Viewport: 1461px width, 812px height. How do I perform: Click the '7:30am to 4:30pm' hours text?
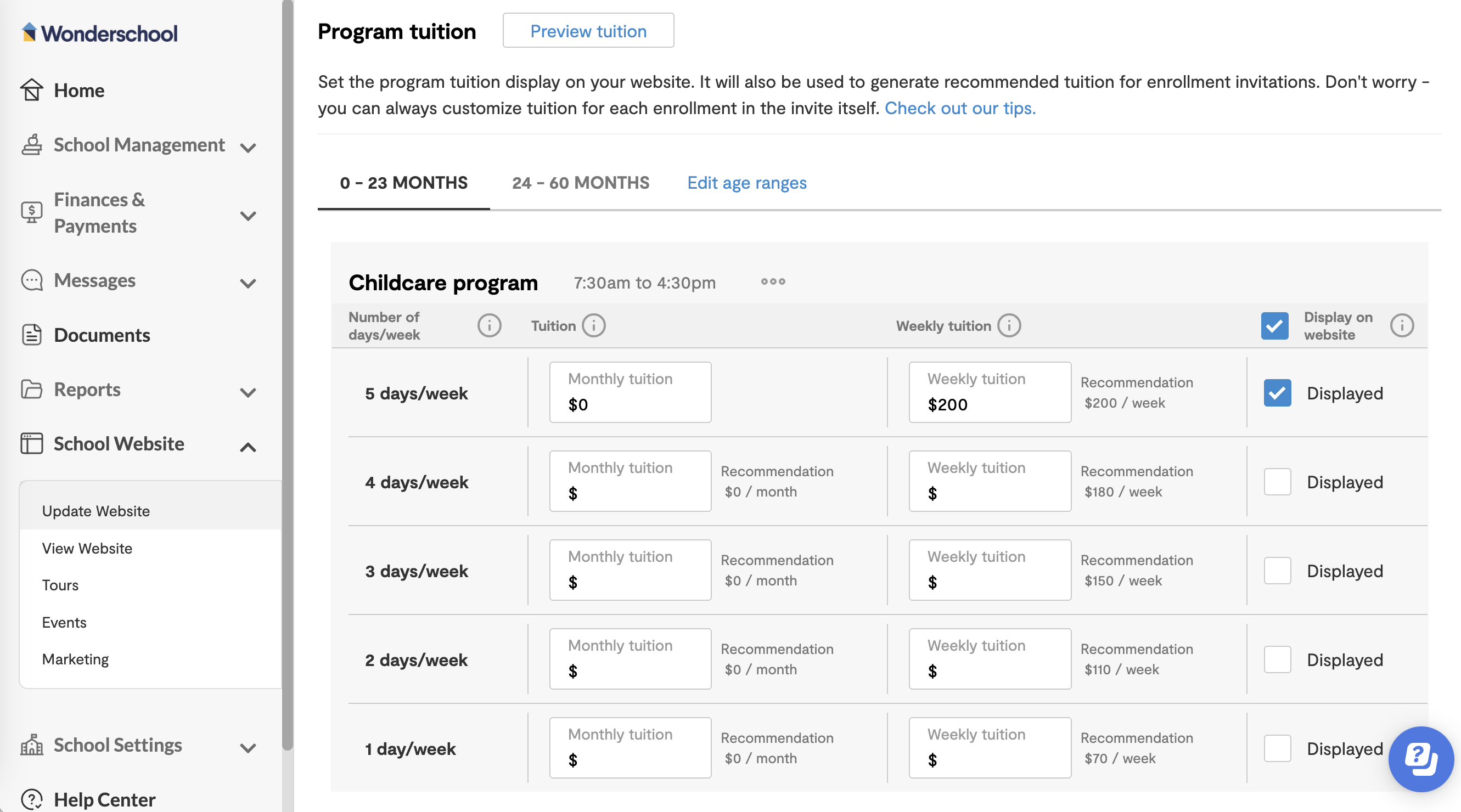644,283
